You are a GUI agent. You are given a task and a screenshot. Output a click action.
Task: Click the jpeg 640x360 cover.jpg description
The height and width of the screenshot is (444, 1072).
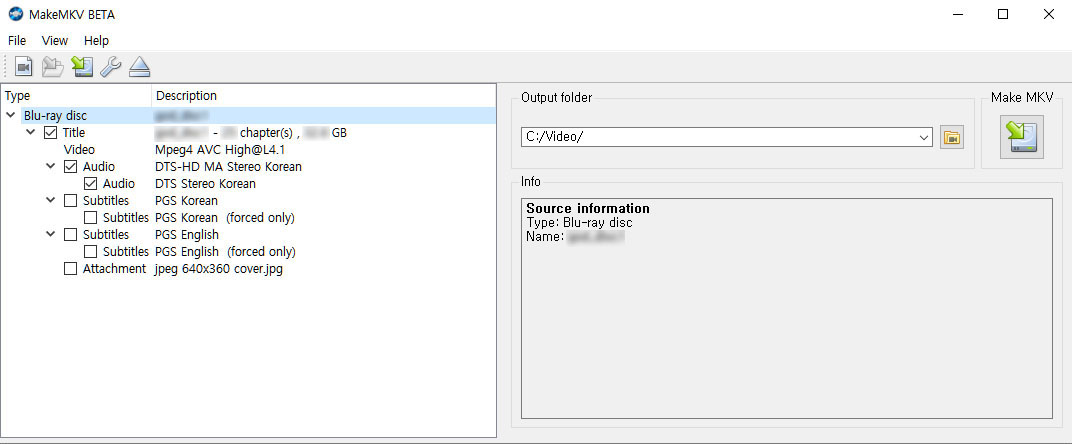tap(219, 269)
